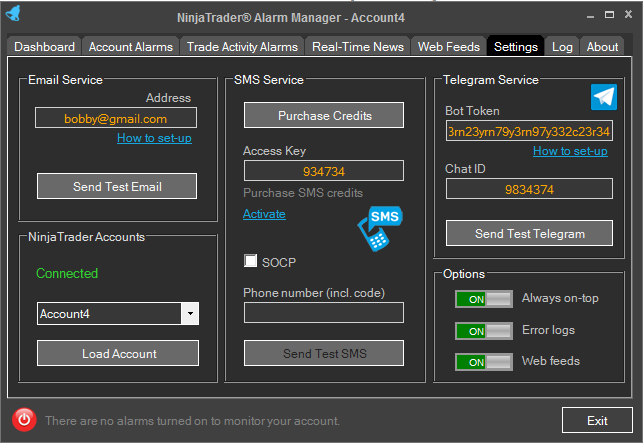Minimize the Alarm Manager window
The height and width of the screenshot is (443, 643).
[x=591, y=16]
